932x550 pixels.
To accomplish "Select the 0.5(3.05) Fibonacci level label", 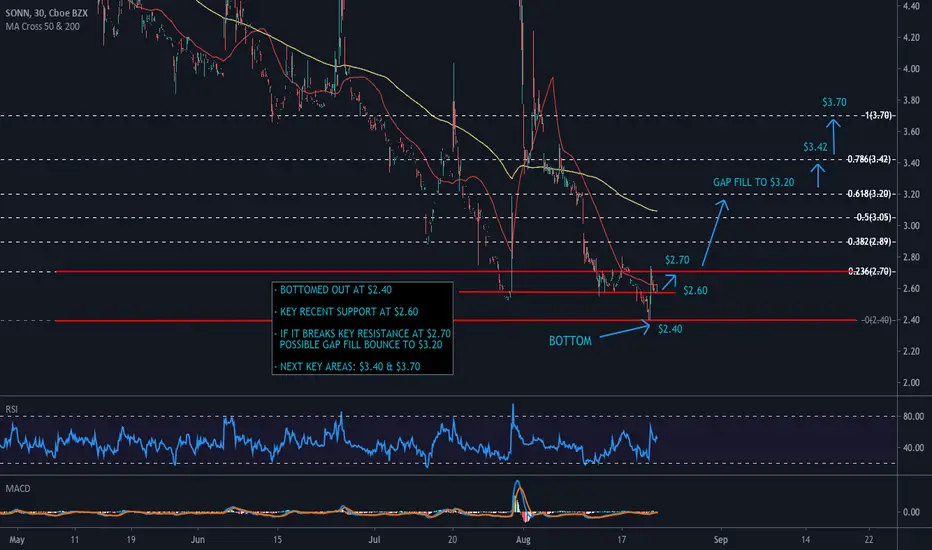I will pos(874,217).
